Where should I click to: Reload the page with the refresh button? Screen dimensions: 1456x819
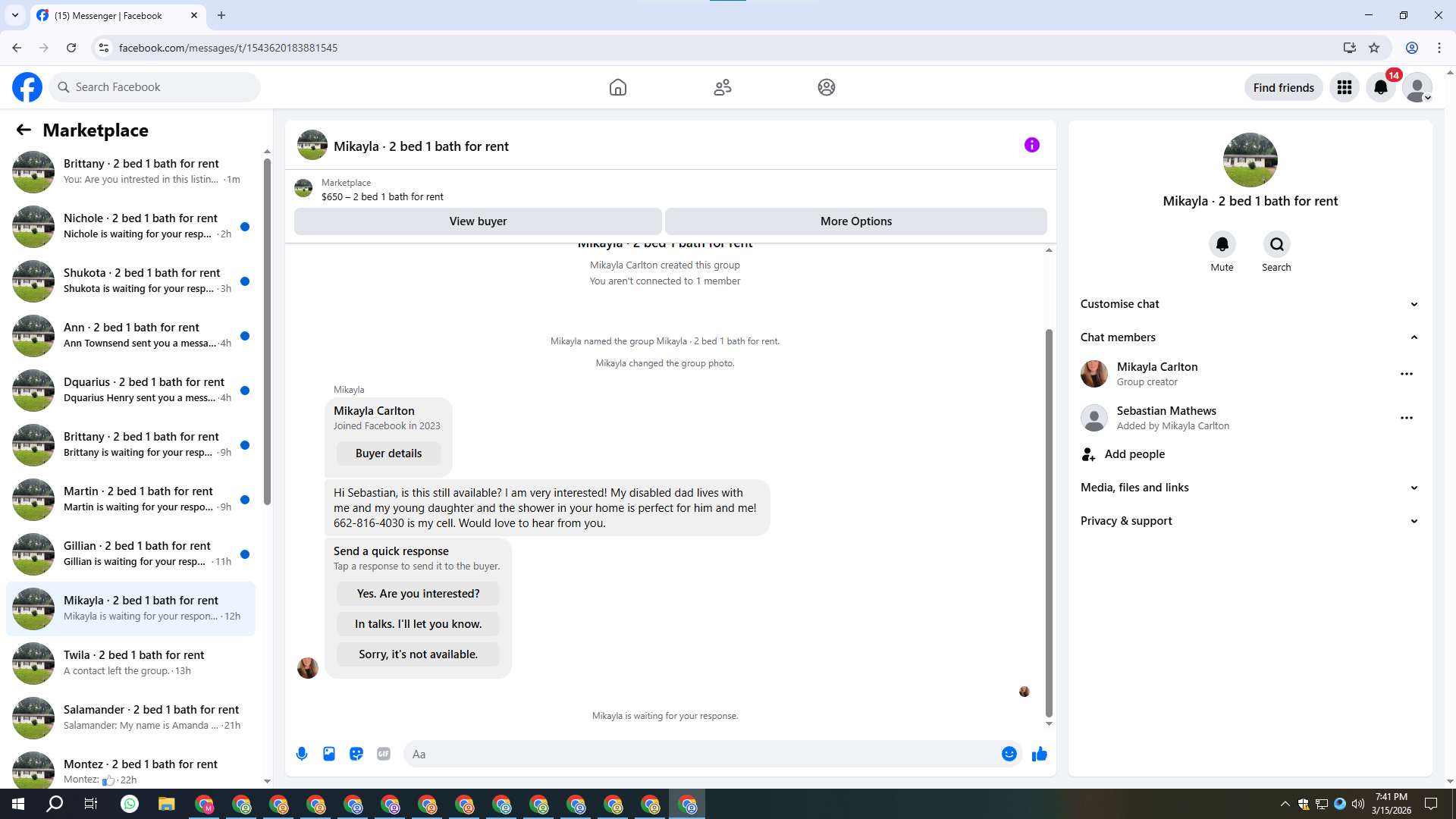tap(71, 48)
